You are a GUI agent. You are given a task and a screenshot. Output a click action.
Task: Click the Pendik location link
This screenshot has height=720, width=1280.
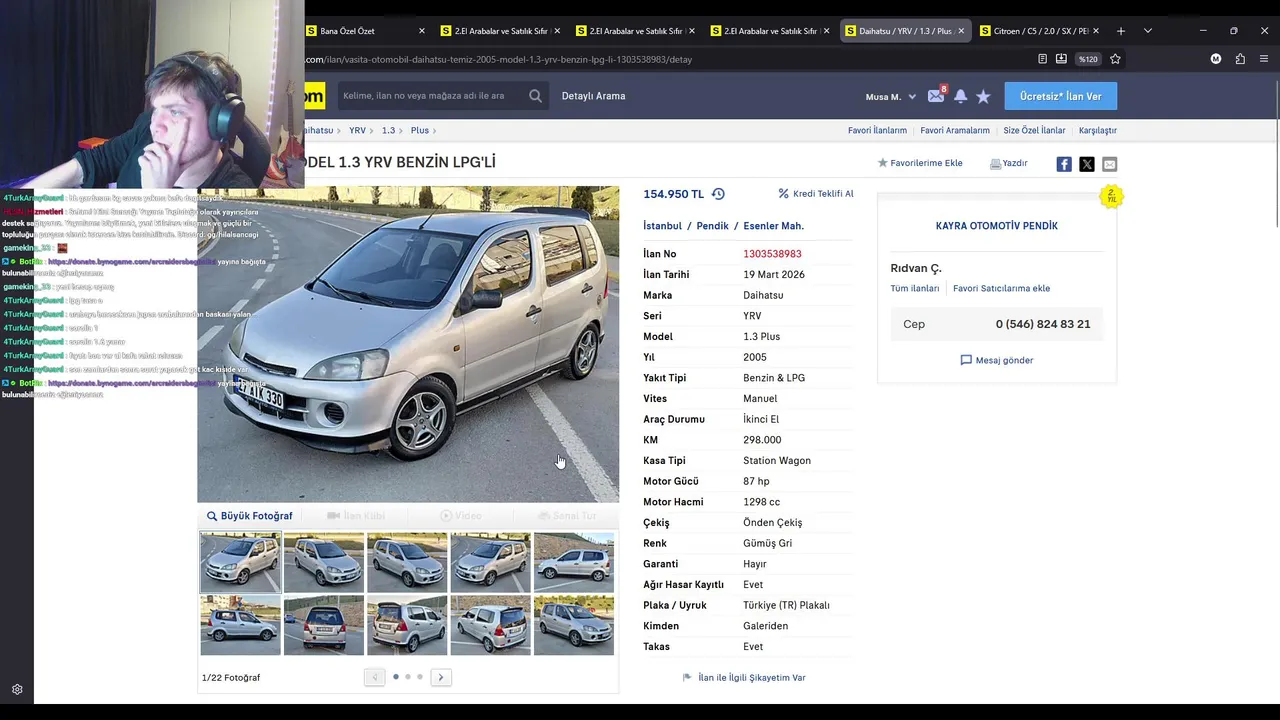pyautogui.click(x=713, y=226)
